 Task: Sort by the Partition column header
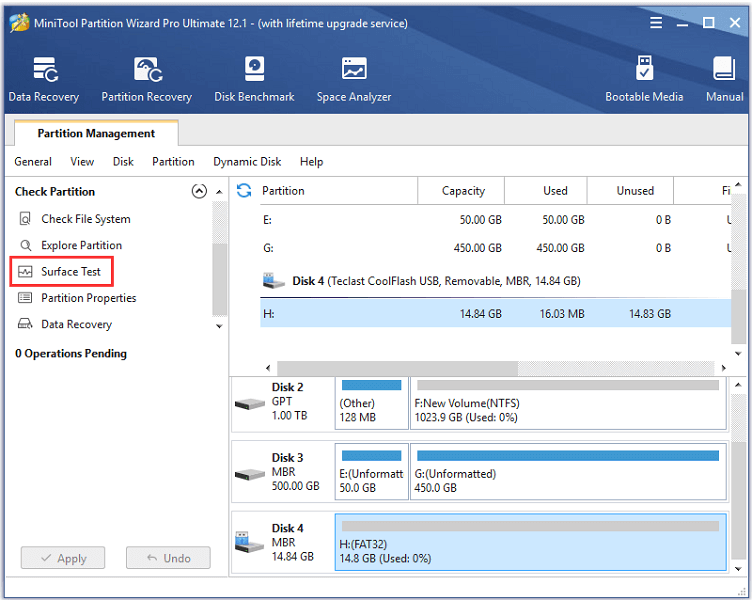339,191
